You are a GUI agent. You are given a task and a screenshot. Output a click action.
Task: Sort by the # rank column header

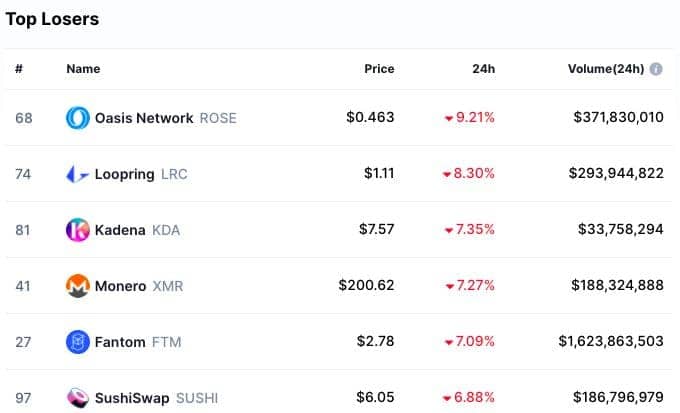(x=19, y=69)
